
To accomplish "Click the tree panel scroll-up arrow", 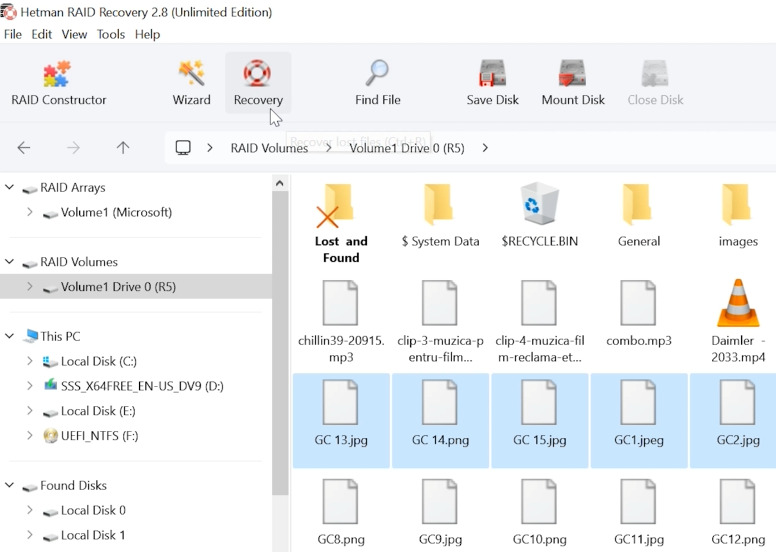I will click(280, 183).
